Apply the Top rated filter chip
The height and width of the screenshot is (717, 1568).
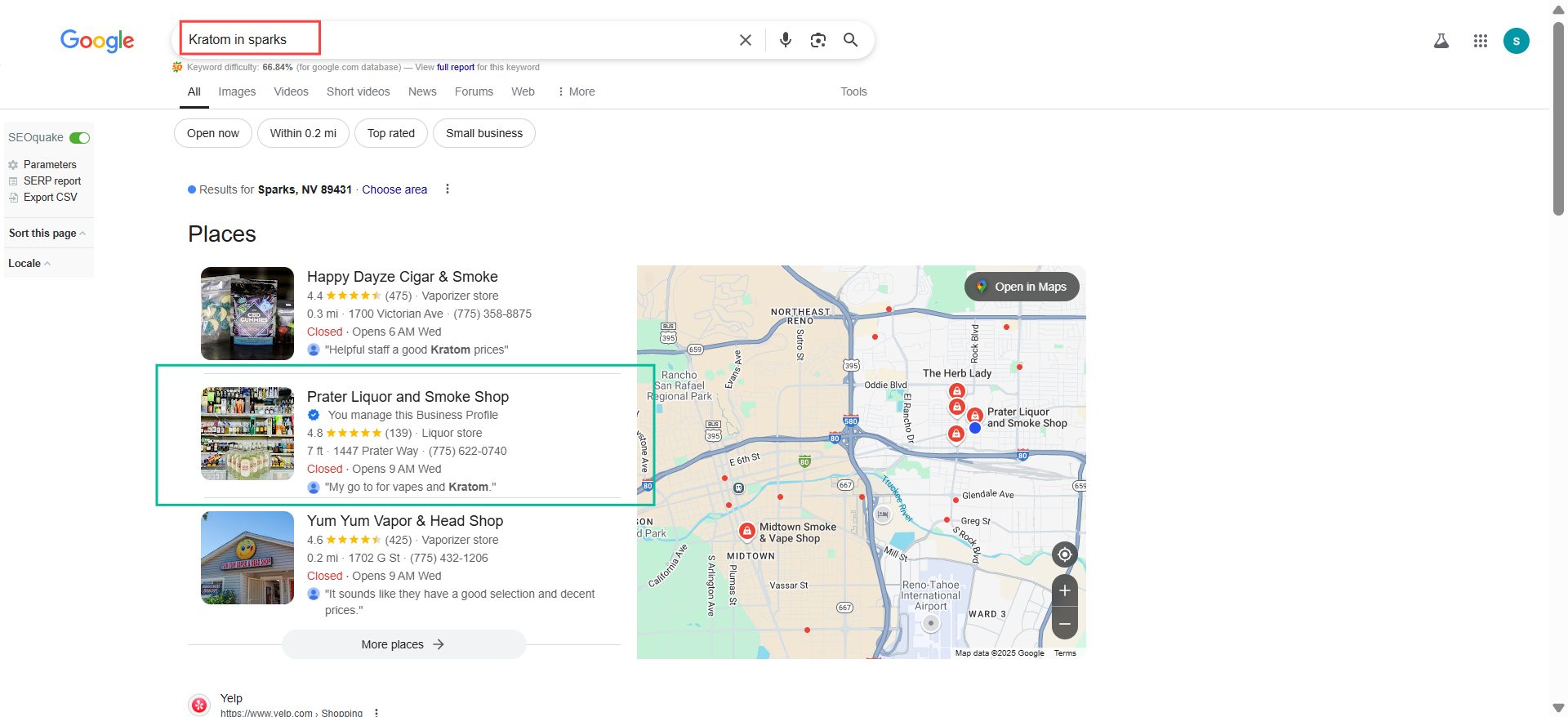[x=390, y=133]
